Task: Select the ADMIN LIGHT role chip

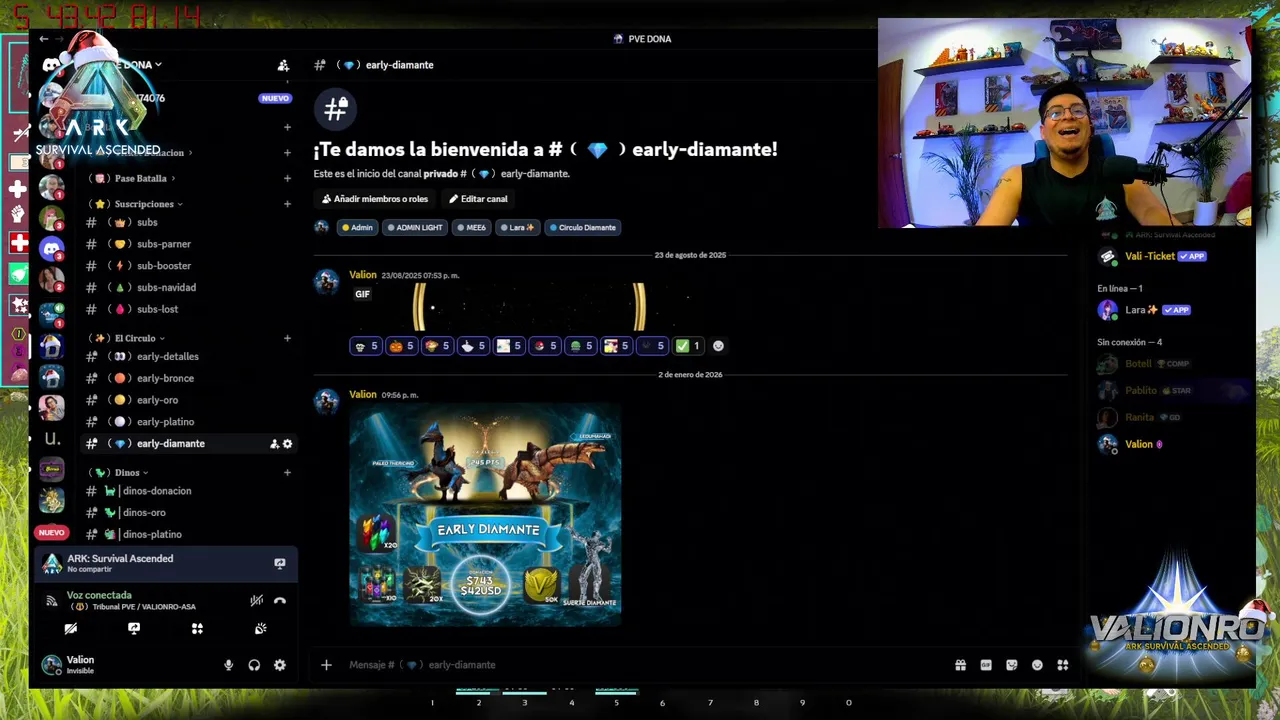Action: (x=414, y=227)
